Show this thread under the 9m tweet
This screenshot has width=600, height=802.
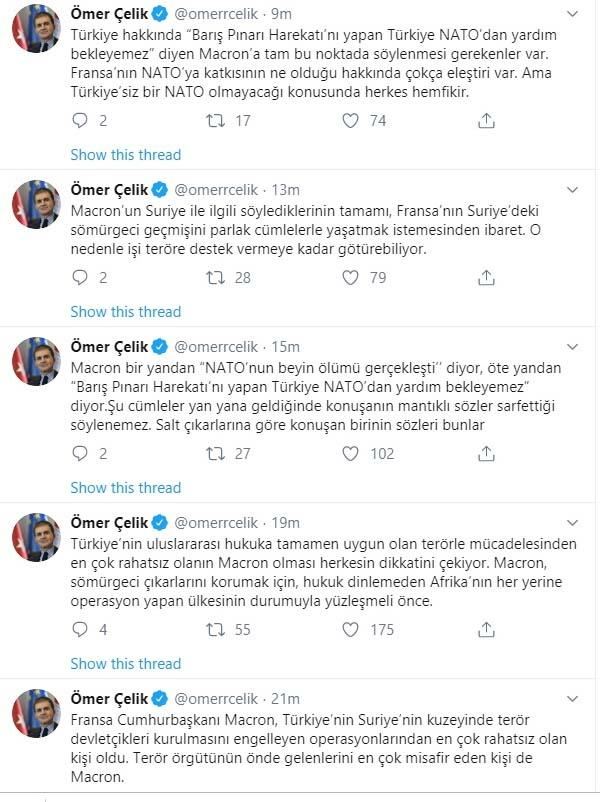pyautogui.click(x=126, y=155)
